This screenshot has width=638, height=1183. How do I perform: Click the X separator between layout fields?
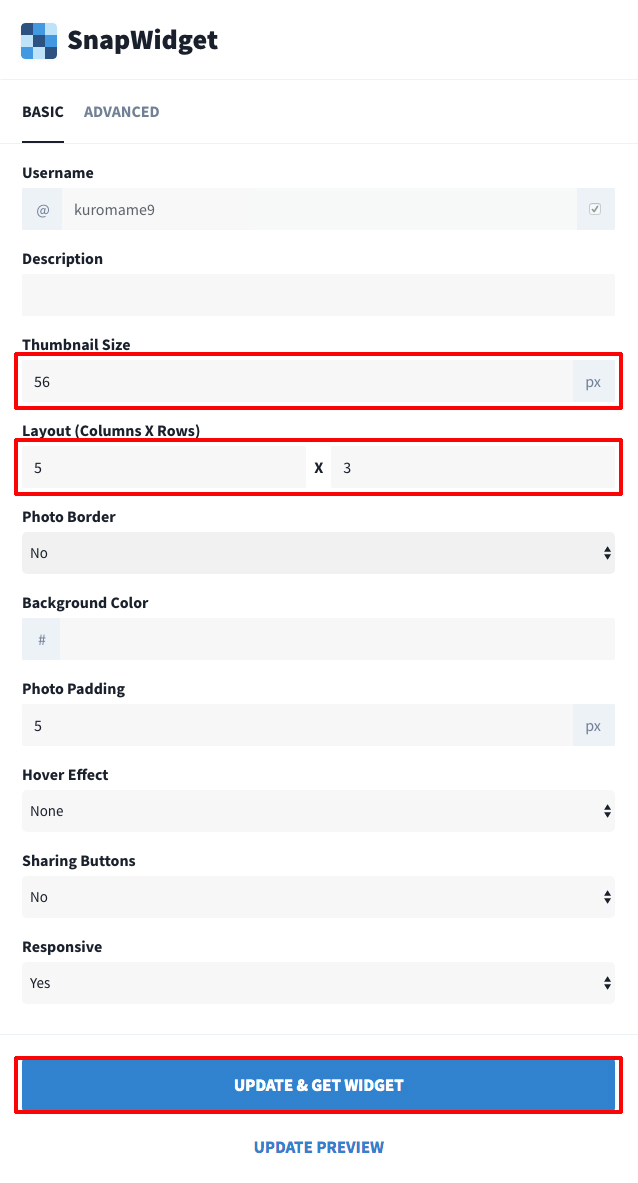318,468
